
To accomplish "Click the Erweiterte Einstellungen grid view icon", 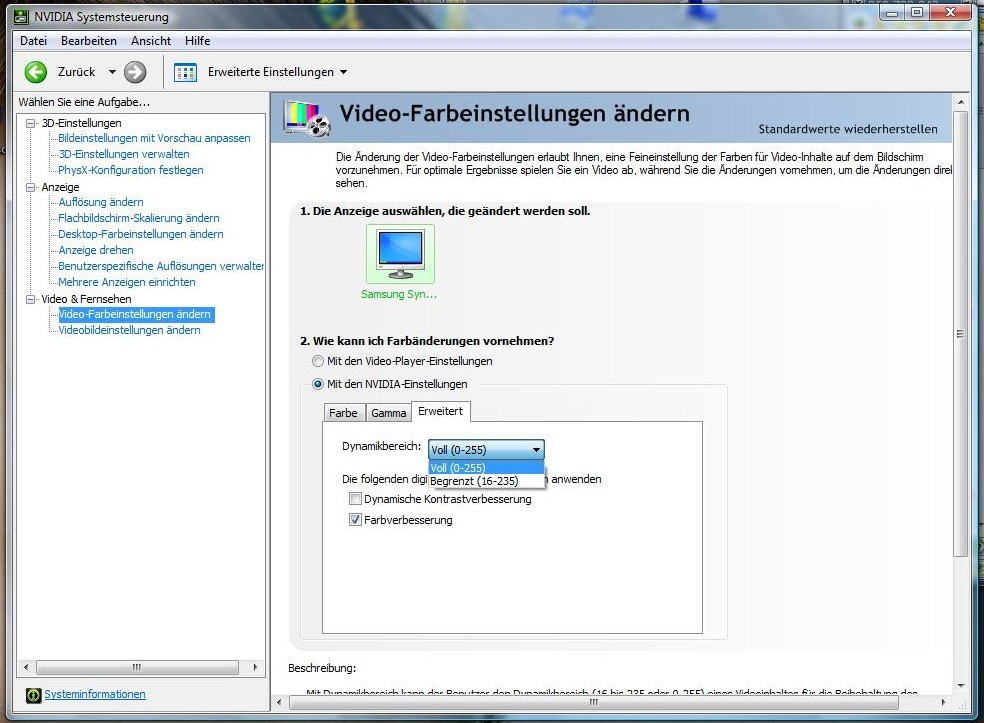I will coord(185,72).
